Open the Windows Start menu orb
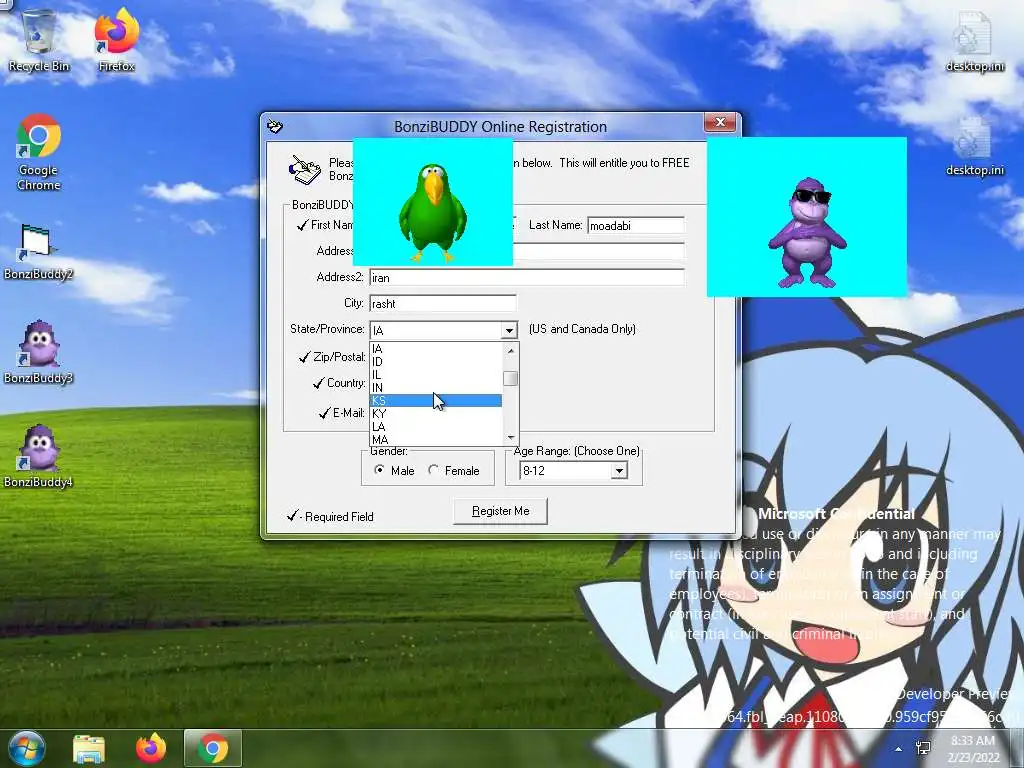1024x768 pixels. [25, 748]
